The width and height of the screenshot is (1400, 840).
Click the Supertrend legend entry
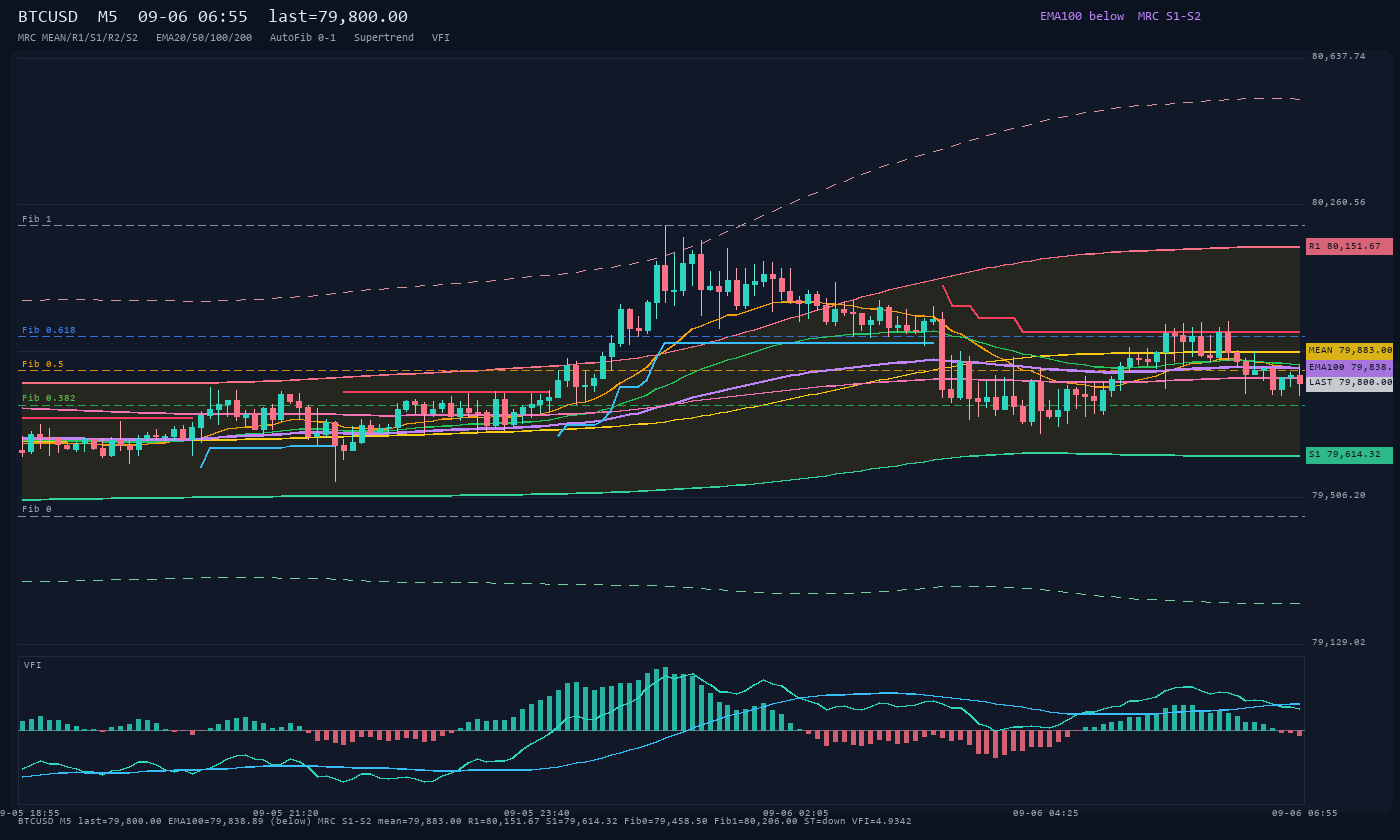click(x=384, y=37)
